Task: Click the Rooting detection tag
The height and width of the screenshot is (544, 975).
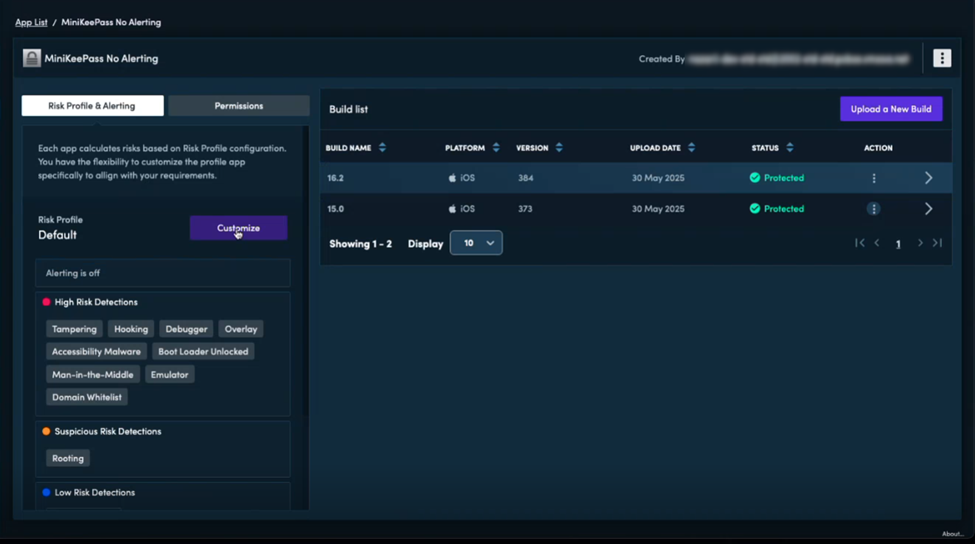Action: [68, 458]
